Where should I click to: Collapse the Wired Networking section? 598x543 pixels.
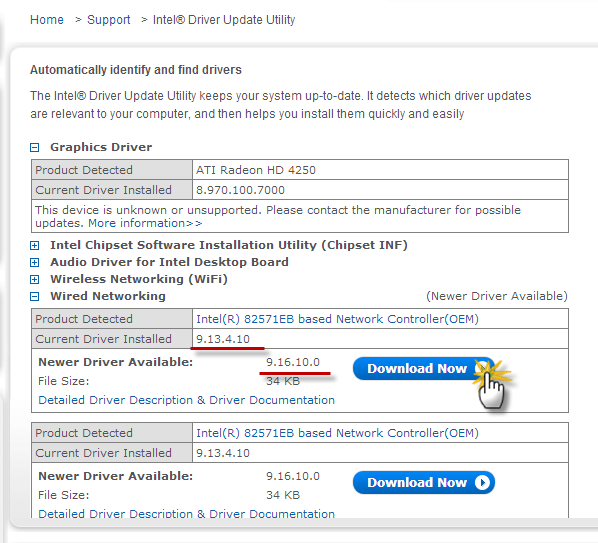point(35,296)
